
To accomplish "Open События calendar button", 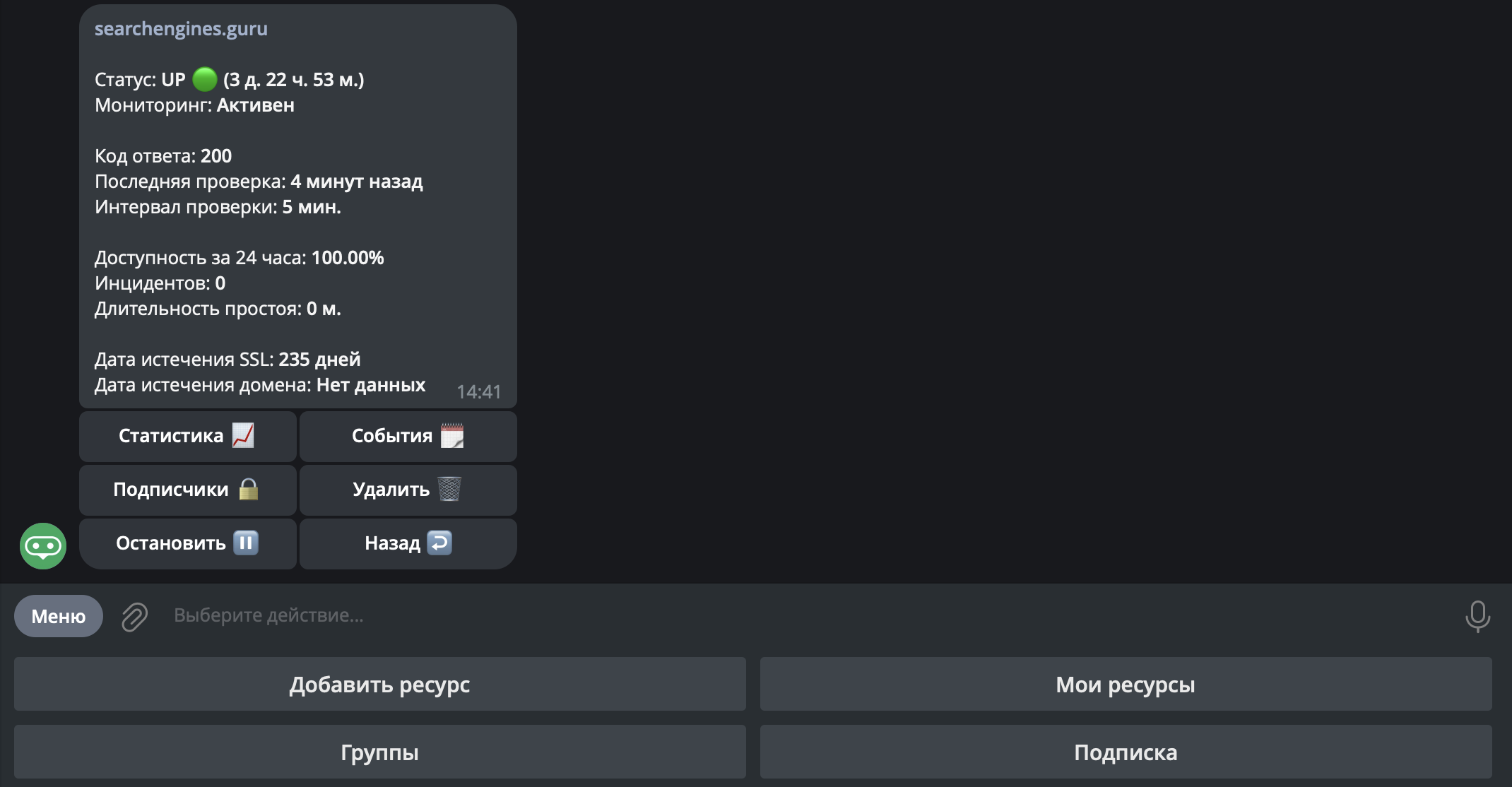I will (408, 436).
